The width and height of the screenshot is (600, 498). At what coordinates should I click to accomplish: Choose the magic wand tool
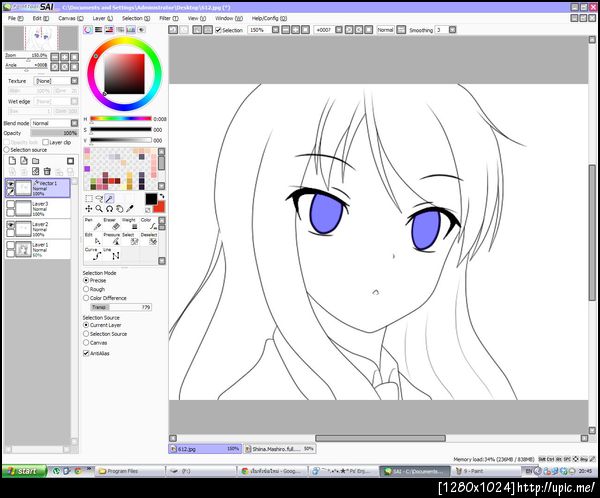click(109, 198)
